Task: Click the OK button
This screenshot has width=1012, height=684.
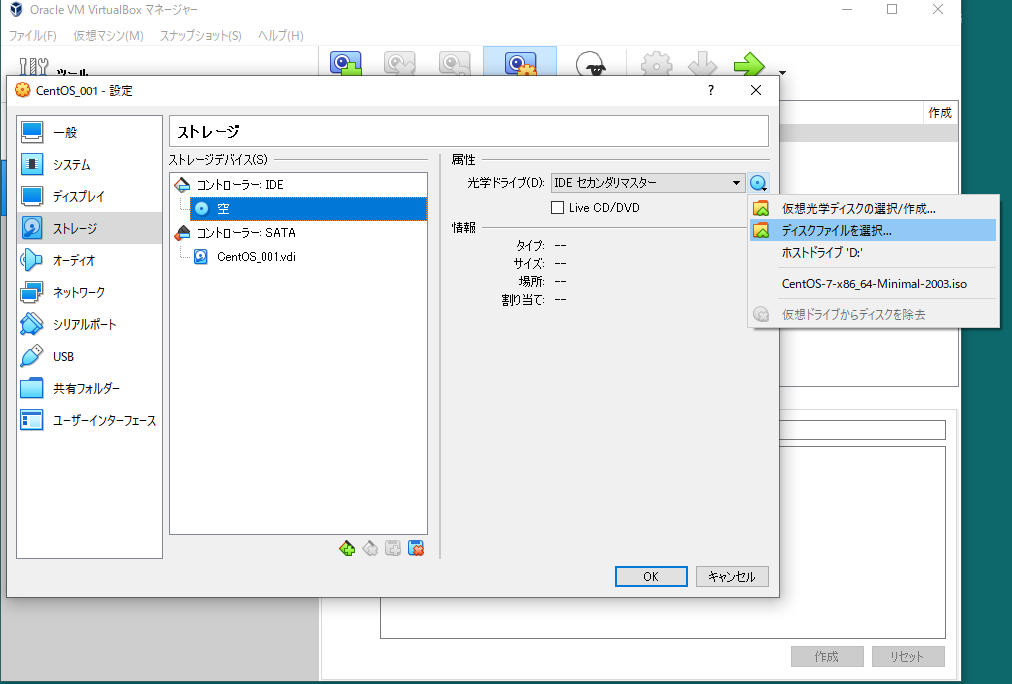Action: click(651, 576)
